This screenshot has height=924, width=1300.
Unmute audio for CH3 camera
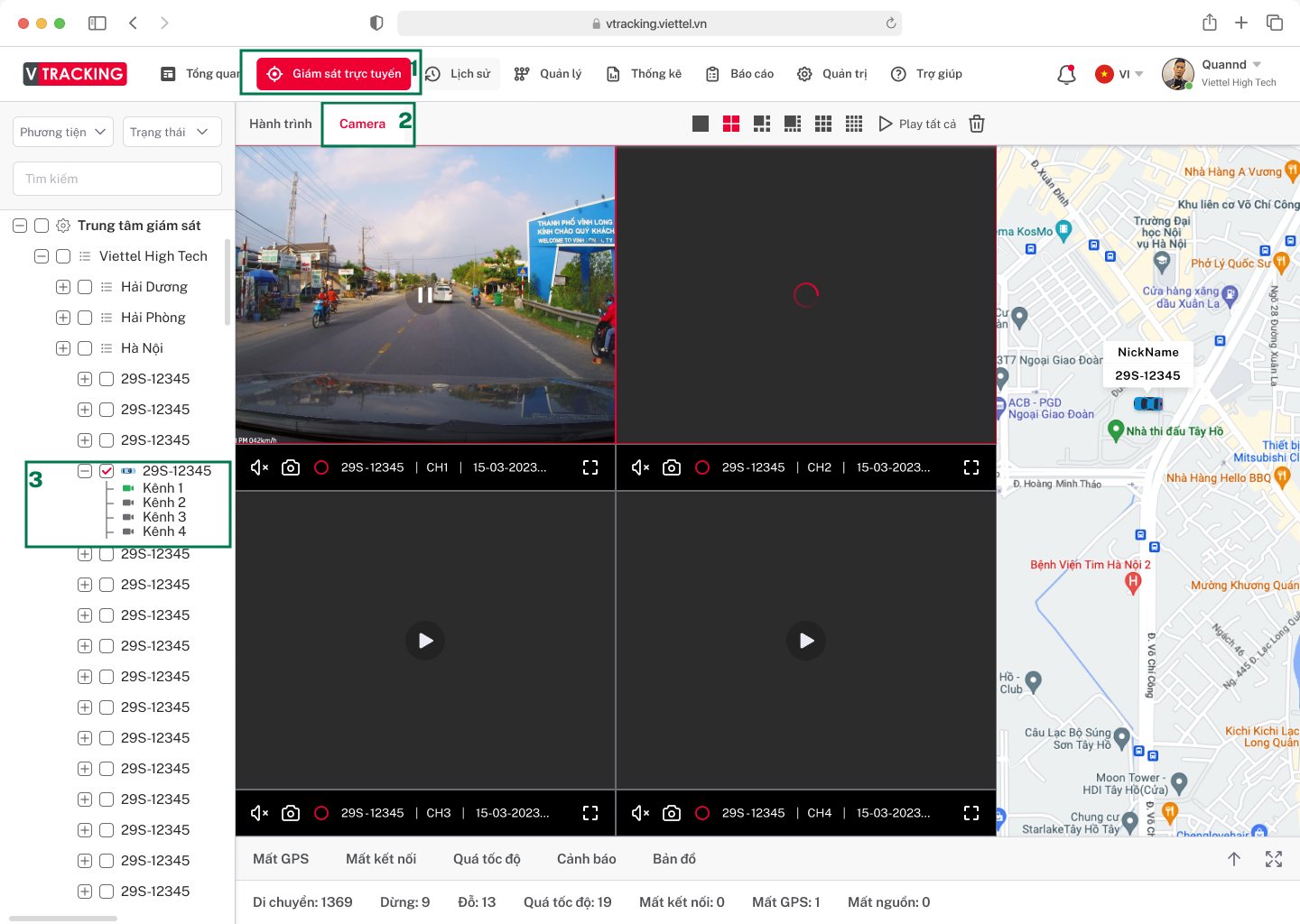259,813
